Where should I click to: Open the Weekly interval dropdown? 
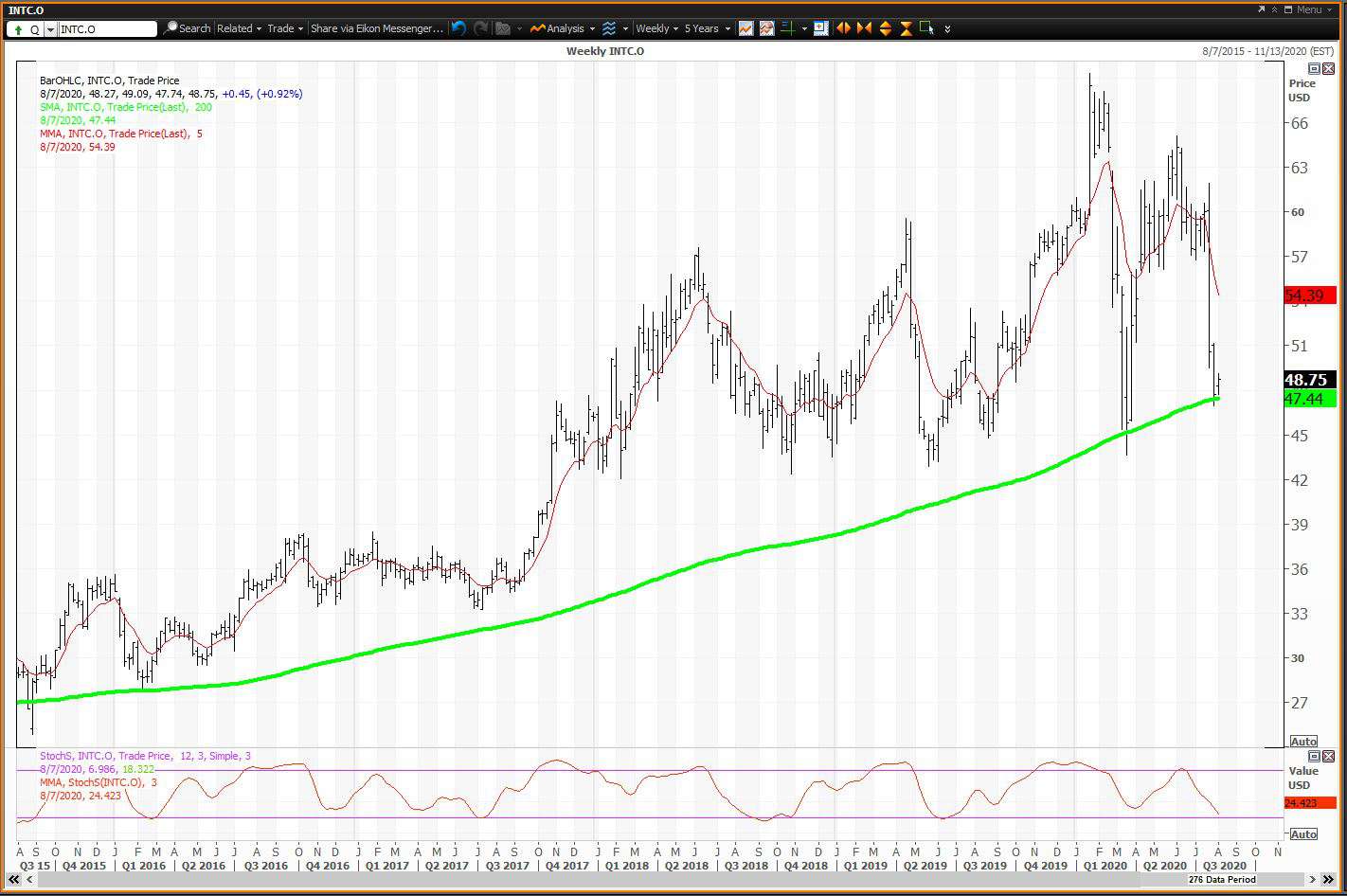pos(656,28)
